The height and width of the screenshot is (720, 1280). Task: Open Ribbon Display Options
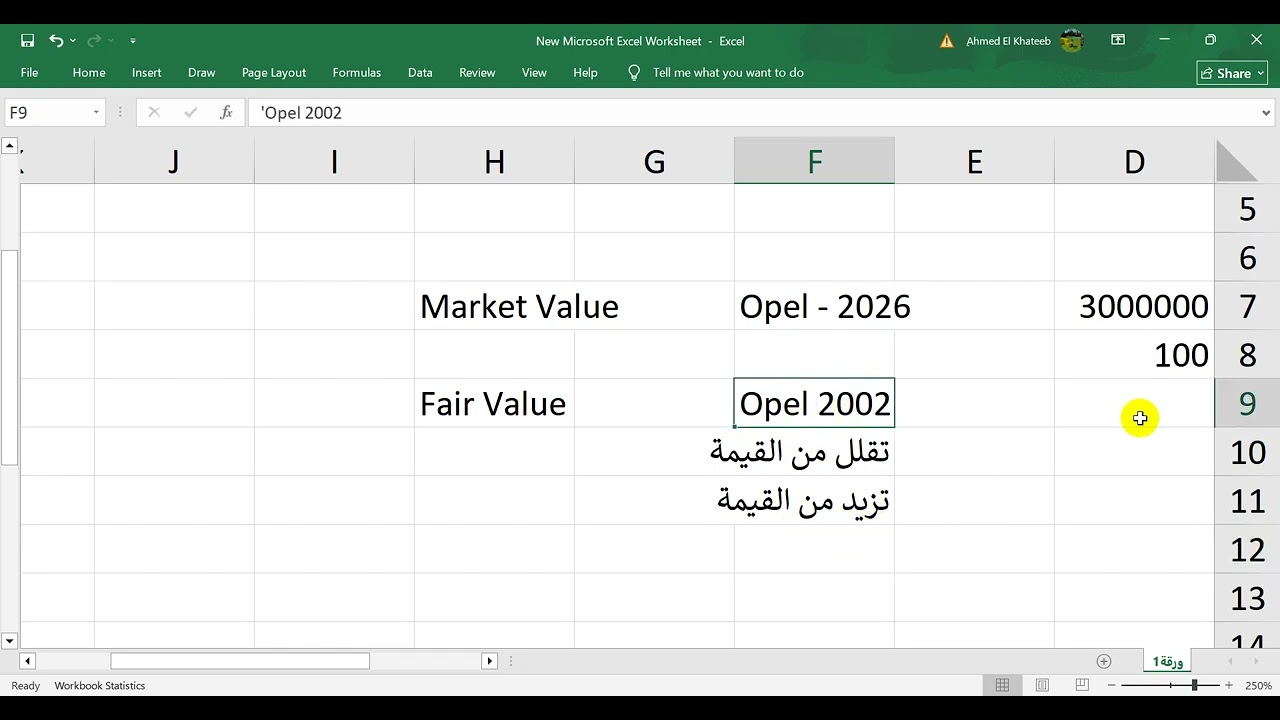point(1118,40)
